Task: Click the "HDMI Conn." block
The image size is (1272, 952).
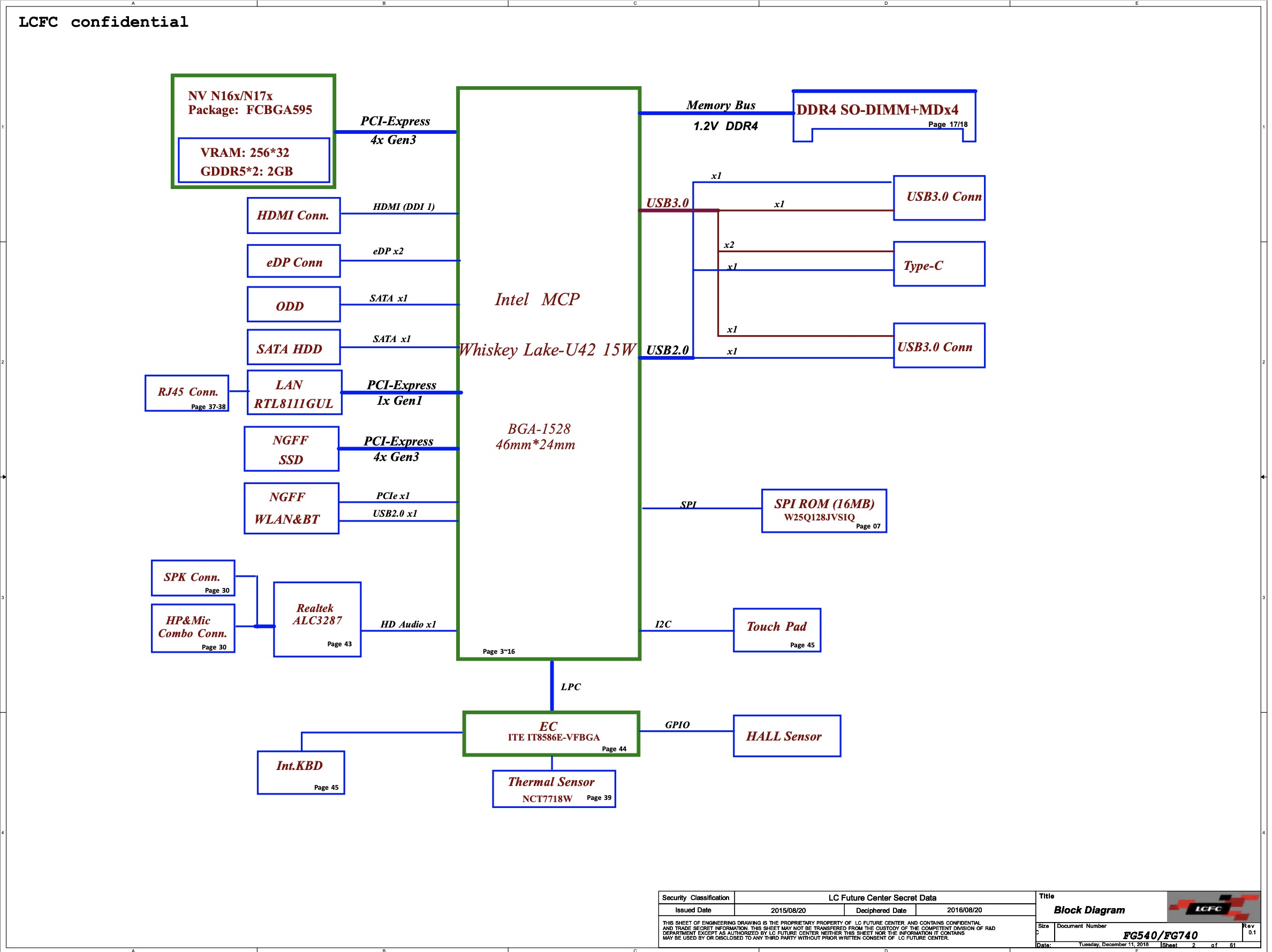Action: (293, 215)
